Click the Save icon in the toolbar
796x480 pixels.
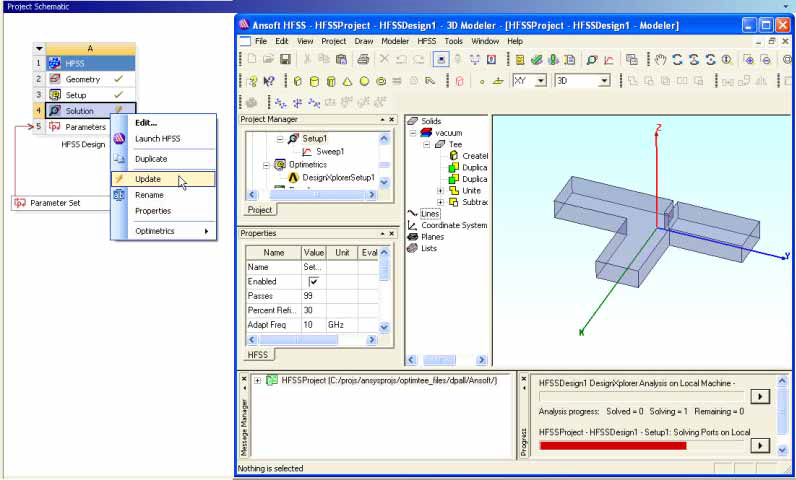click(x=285, y=60)
